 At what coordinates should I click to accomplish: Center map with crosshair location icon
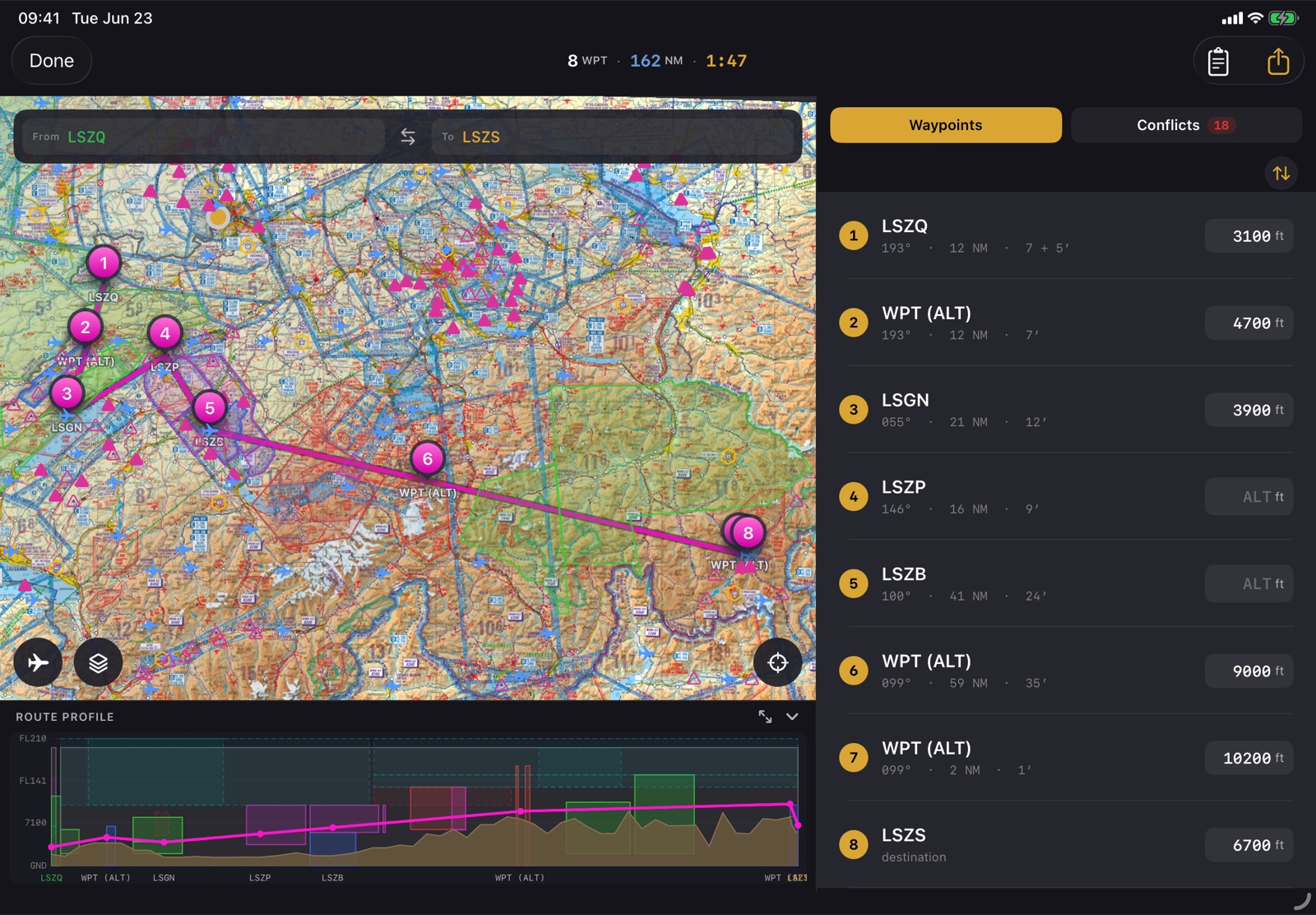(778, 662)
